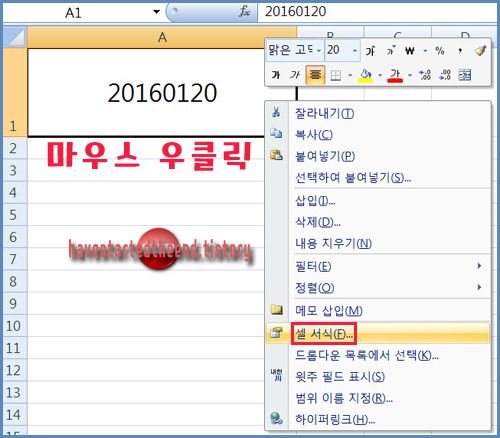
Task: Click formula bar showing 20160120
Action: tap(377, 12)
